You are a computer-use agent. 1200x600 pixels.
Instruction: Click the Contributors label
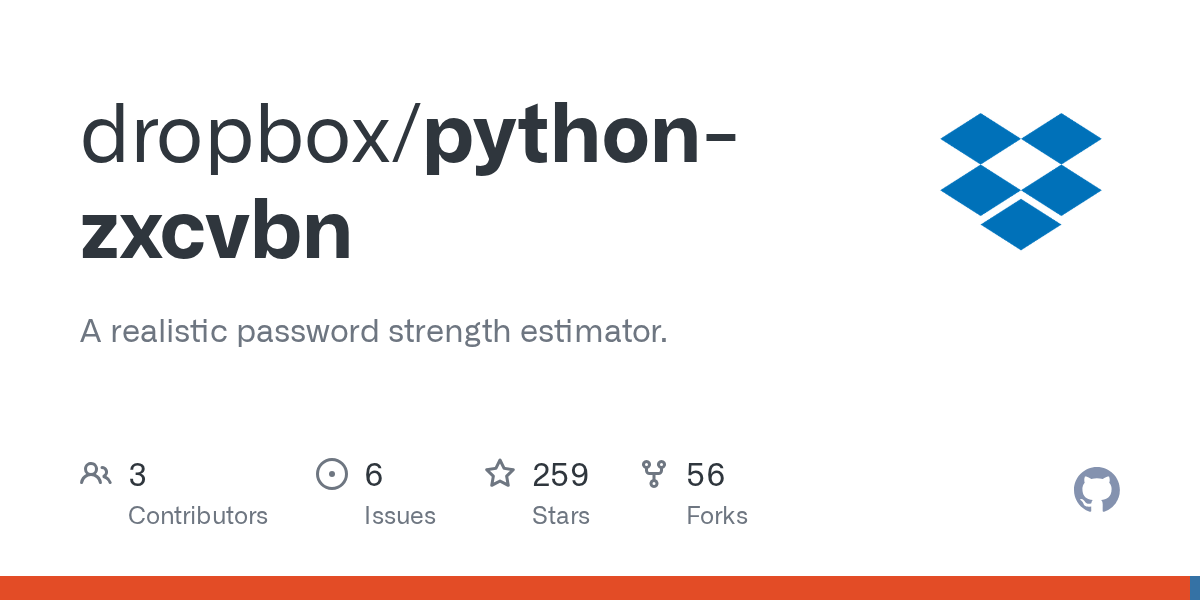coord(198,516)
